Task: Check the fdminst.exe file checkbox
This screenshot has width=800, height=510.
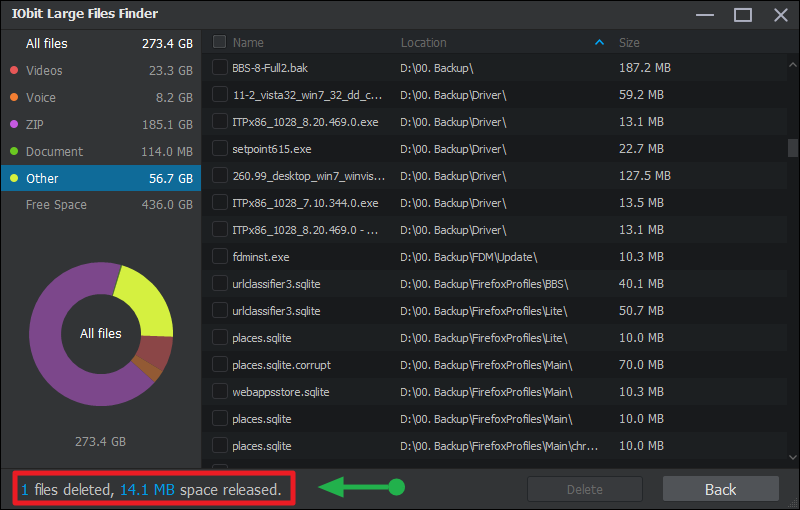Action: (220, 256)
